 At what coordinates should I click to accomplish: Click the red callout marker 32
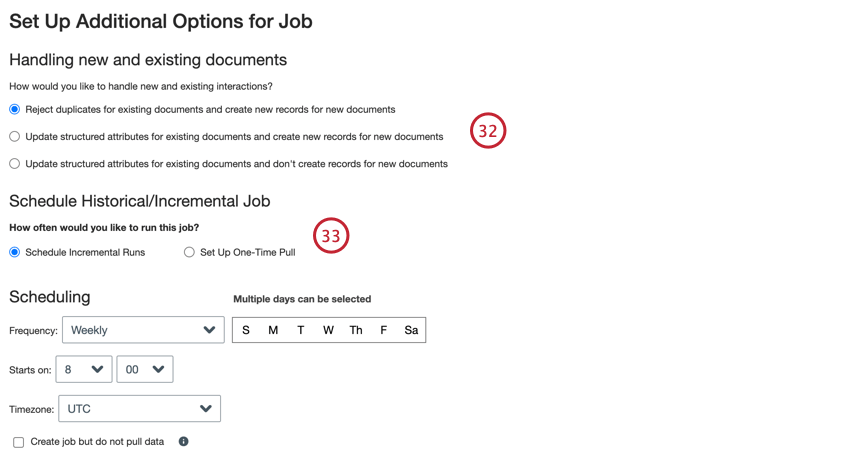488,131
